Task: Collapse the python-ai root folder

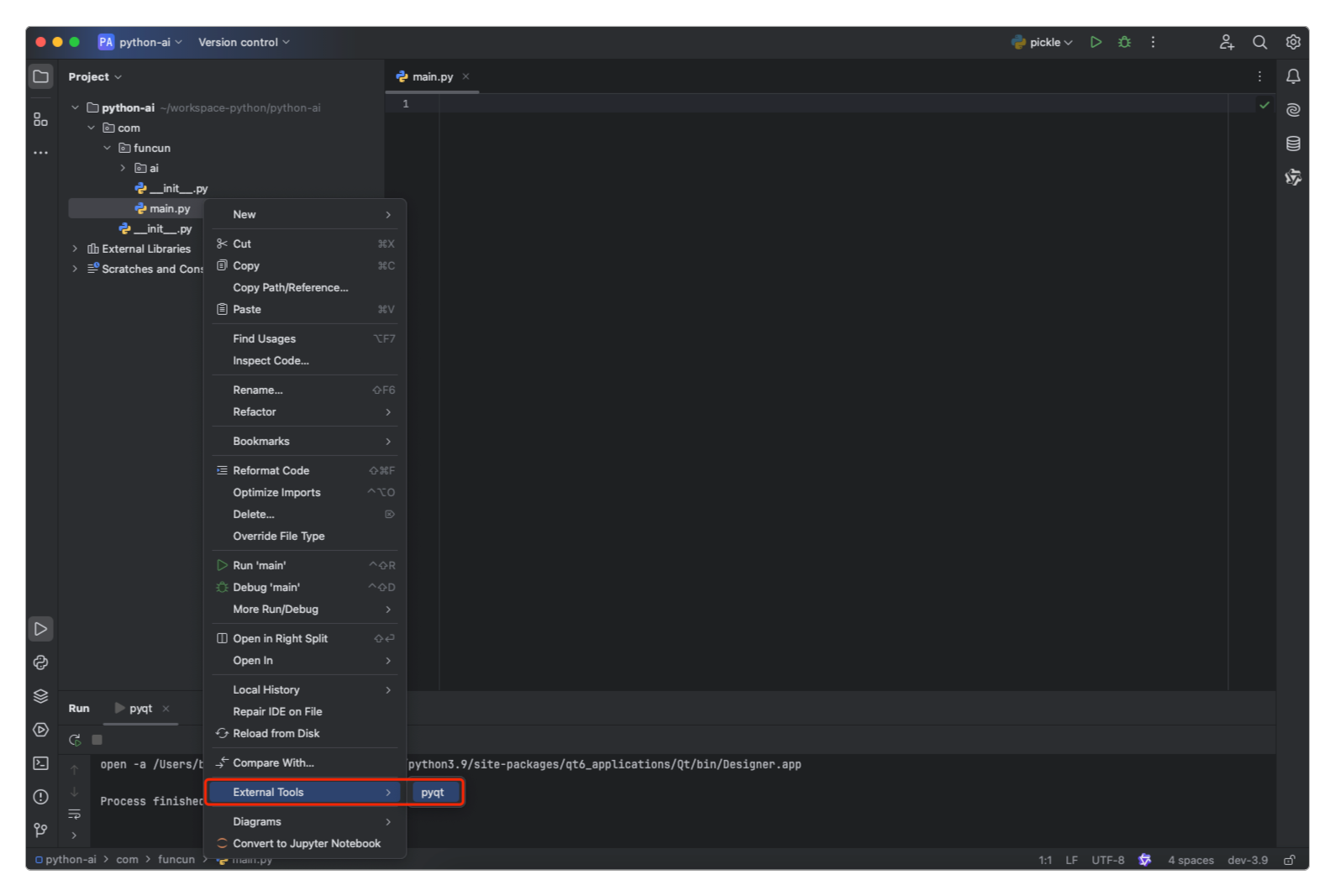Action: (75, 107)
